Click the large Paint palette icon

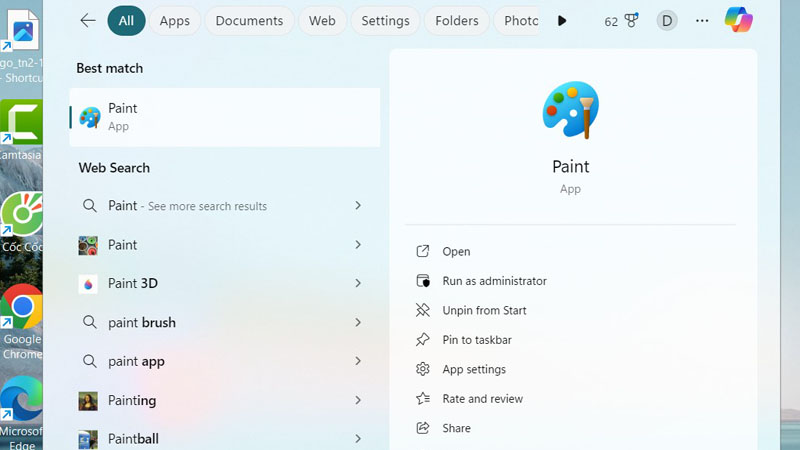point(570,110)
